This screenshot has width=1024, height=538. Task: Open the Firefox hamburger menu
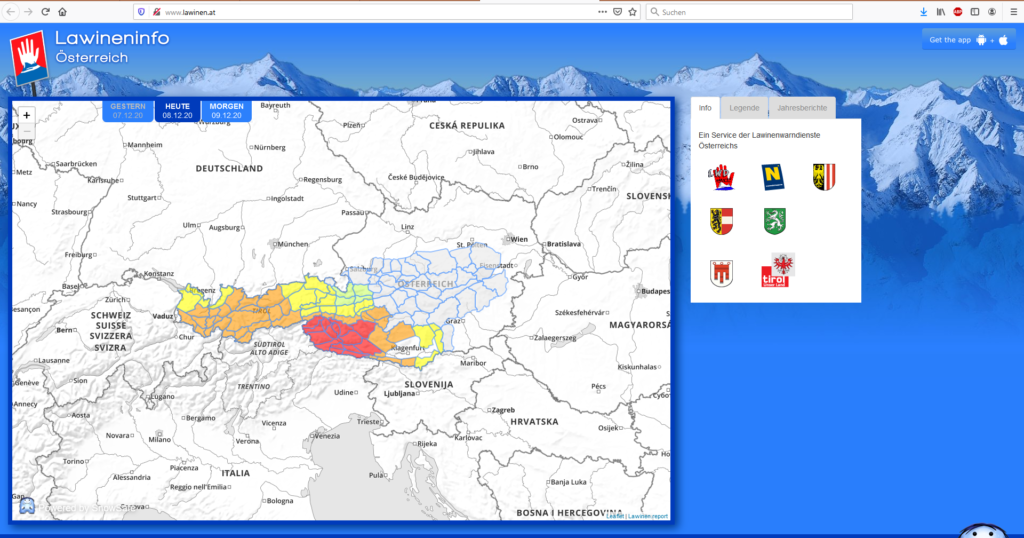(1014, 12)
